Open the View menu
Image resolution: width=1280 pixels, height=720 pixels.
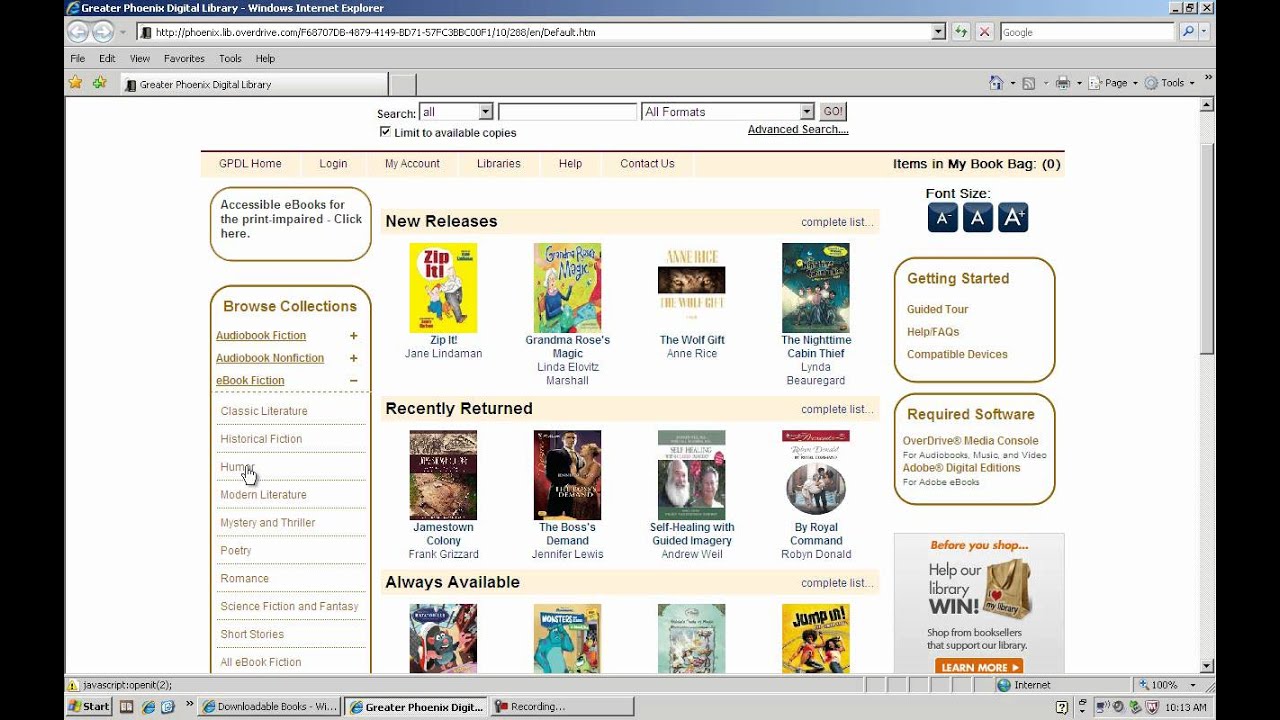pyautogui.click(x=139, y=59)
